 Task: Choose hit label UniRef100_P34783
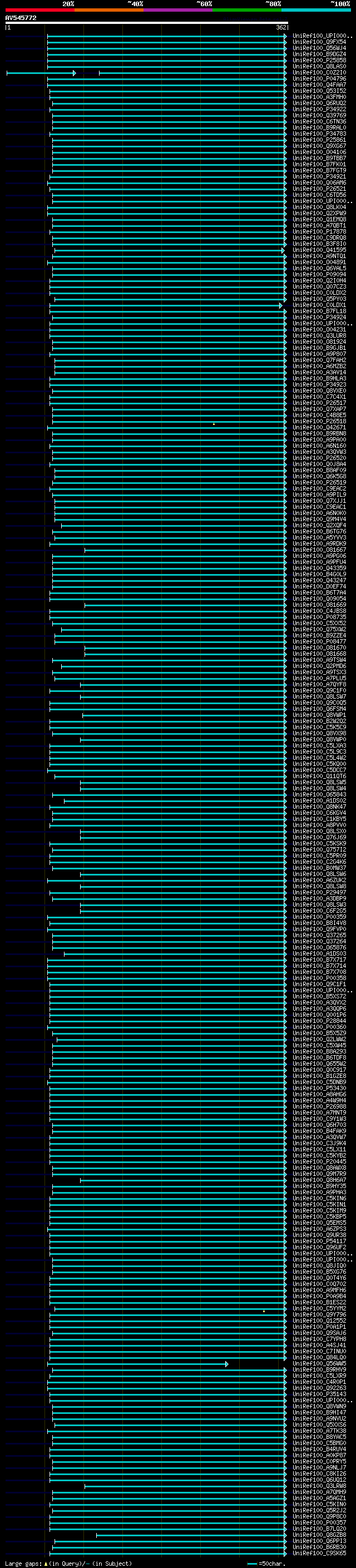pyautogui.click(x=319, y=133)
